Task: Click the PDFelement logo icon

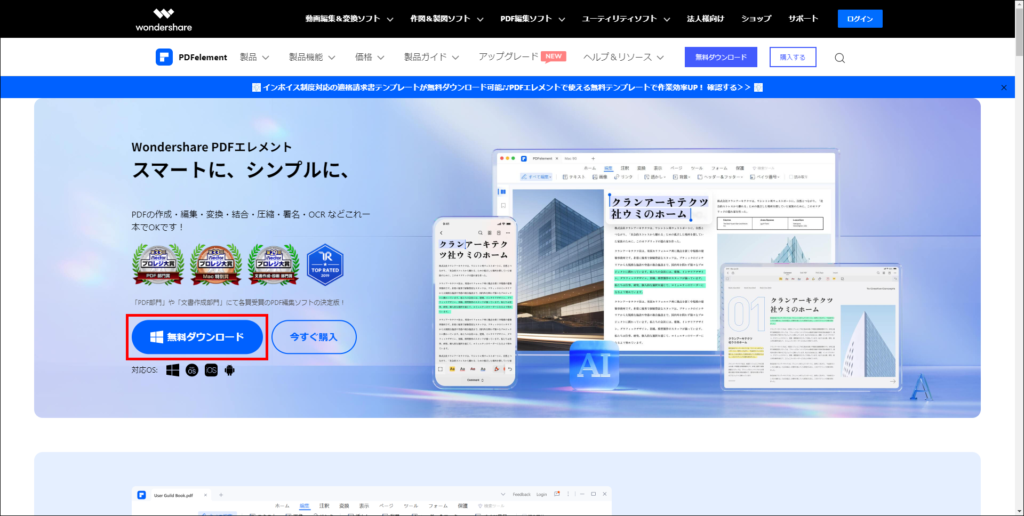Action: point(164,57)
